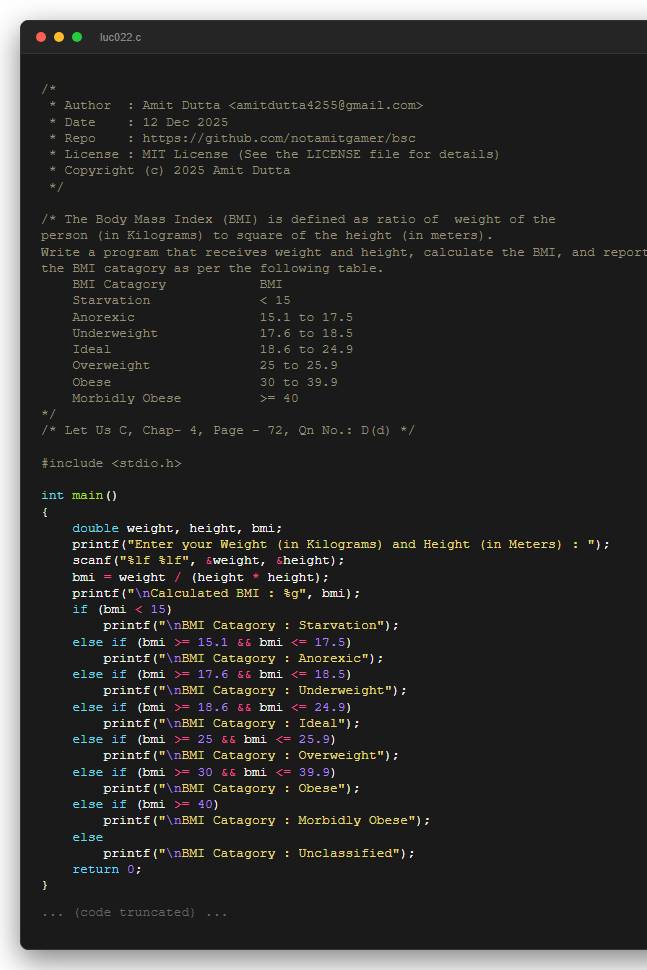The image size is (647, 970).
Task: Click the email amitdutta4255@gmail.com
Action: pyautogui.click(x=325, y=105)
